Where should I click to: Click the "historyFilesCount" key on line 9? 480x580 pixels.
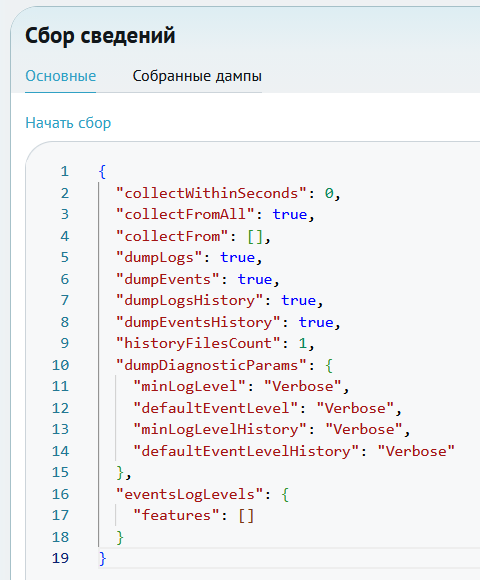click(198, 344)
